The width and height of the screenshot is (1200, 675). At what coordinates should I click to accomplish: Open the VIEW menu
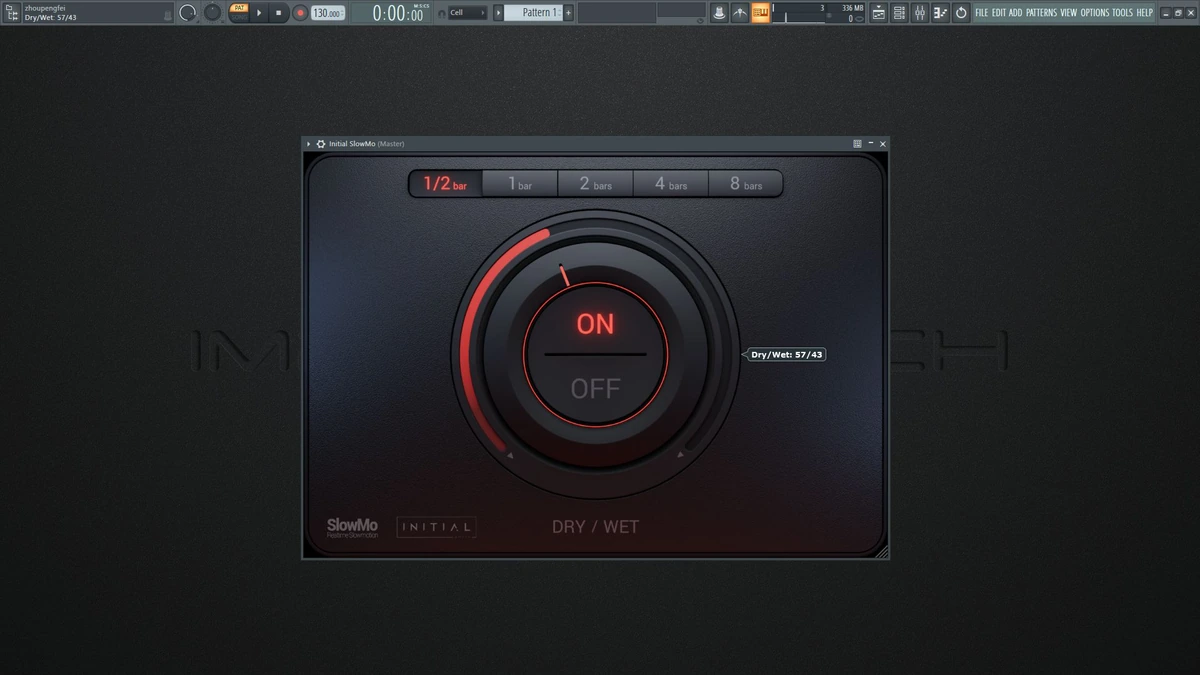click(1068, 13)
